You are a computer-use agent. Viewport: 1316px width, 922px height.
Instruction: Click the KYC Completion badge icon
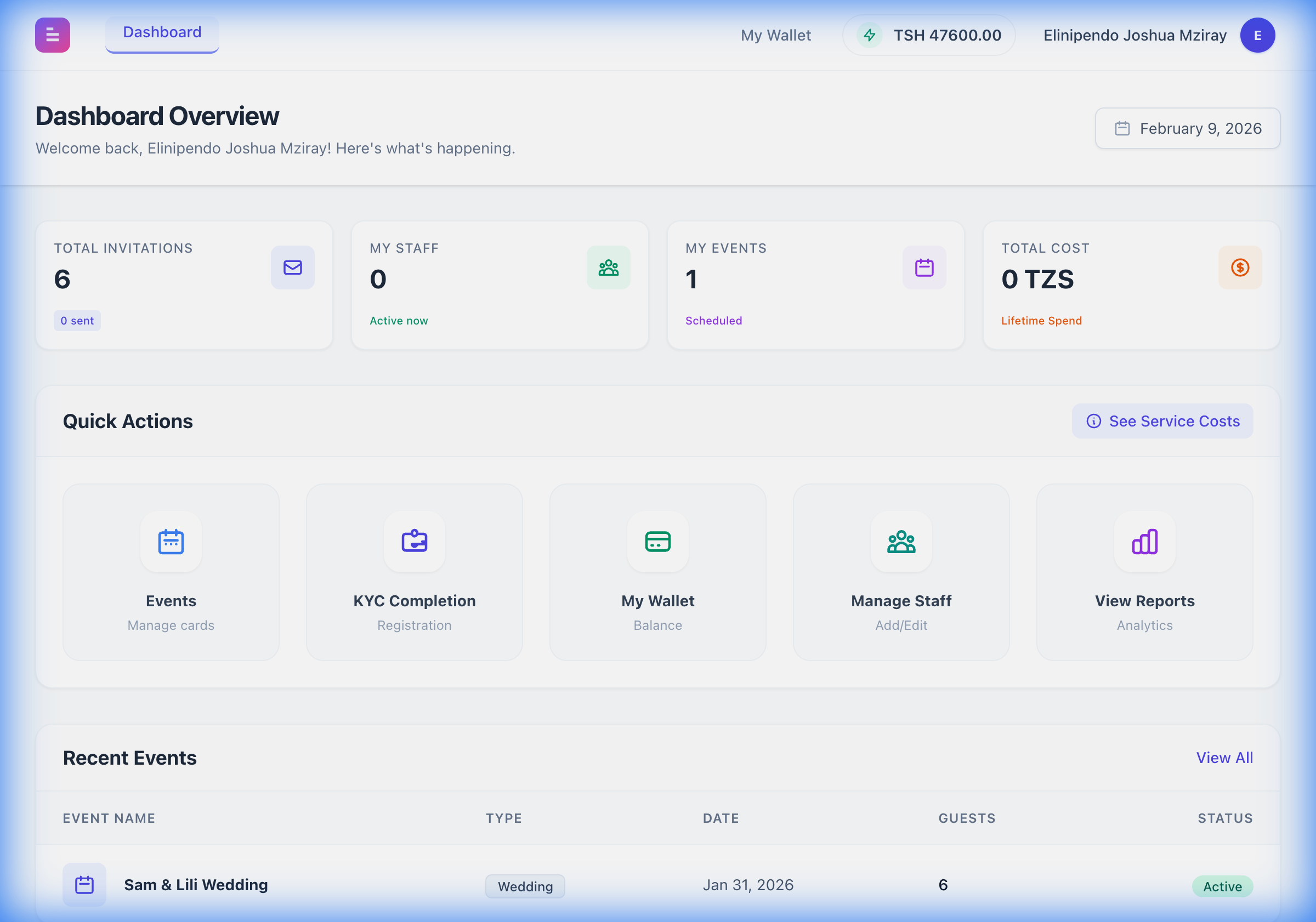(x=414, y=542)
